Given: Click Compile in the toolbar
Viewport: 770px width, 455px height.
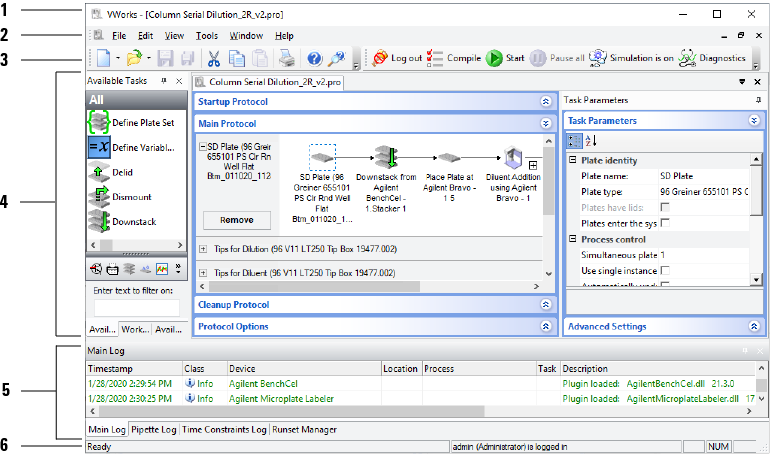Looking at the screenshot, I should 454,58.
